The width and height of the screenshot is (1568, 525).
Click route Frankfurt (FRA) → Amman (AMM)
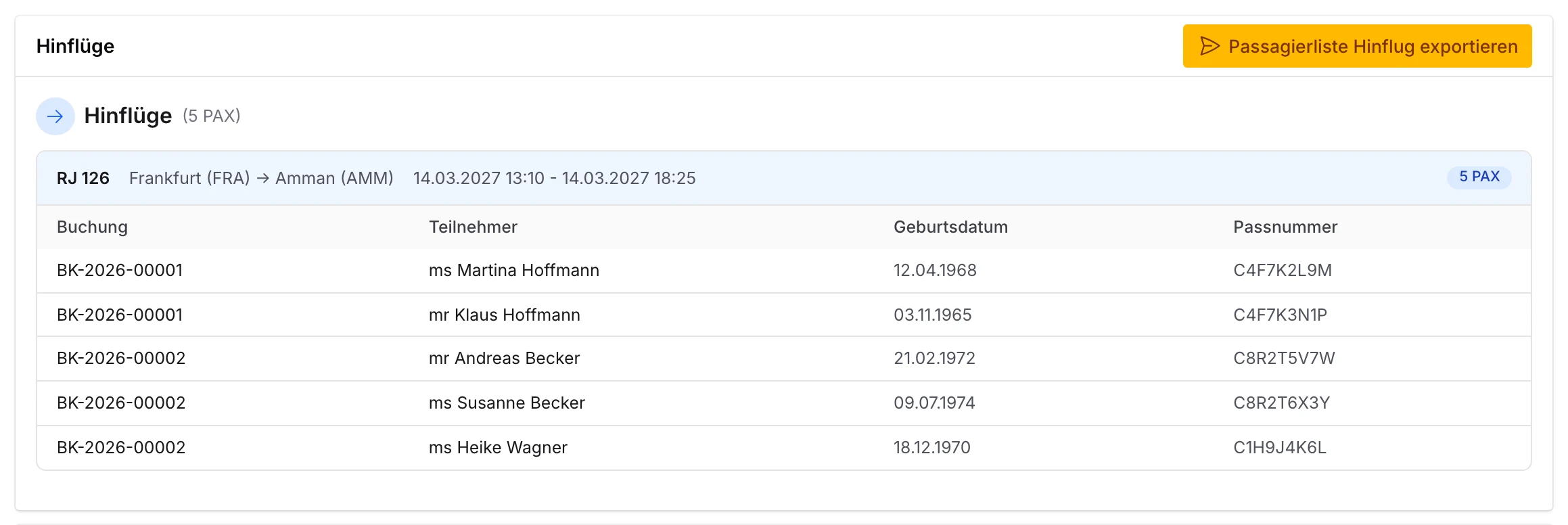coord(261,178)
